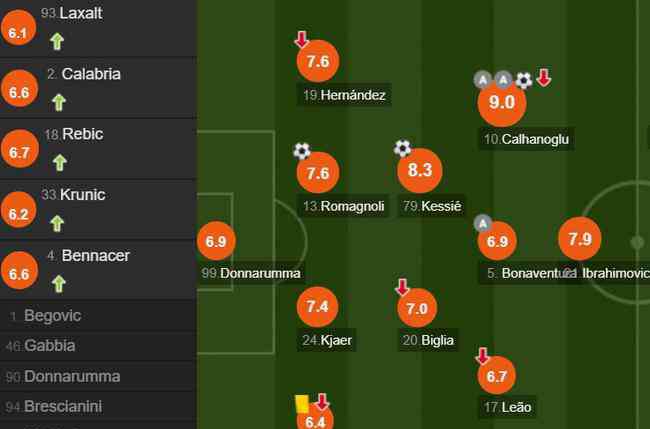This screenshot has width=650, height=429.
Task: Click the goal ball icon above Kessié
Action: 403,148
